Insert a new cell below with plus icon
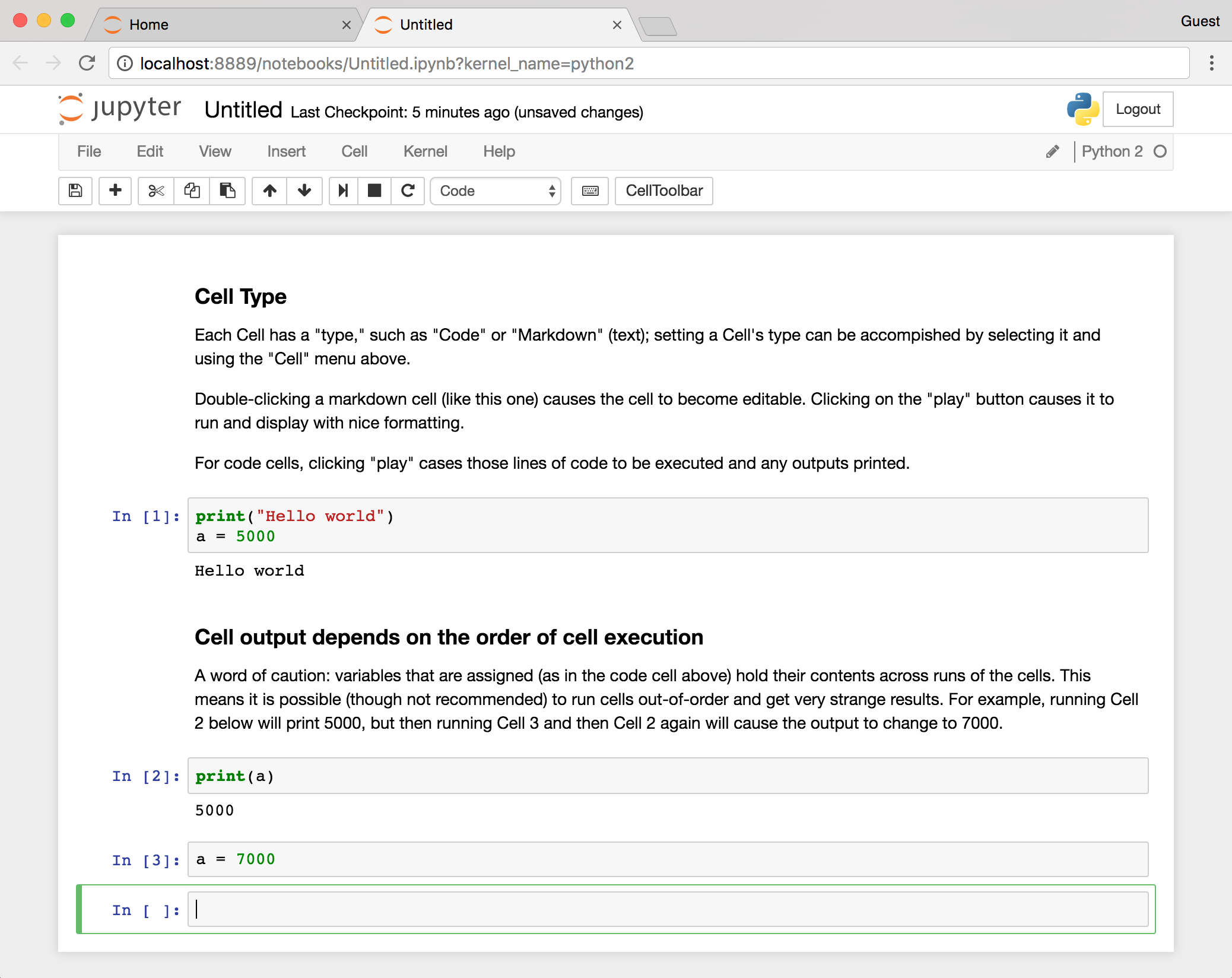 (x=115, y=190)
